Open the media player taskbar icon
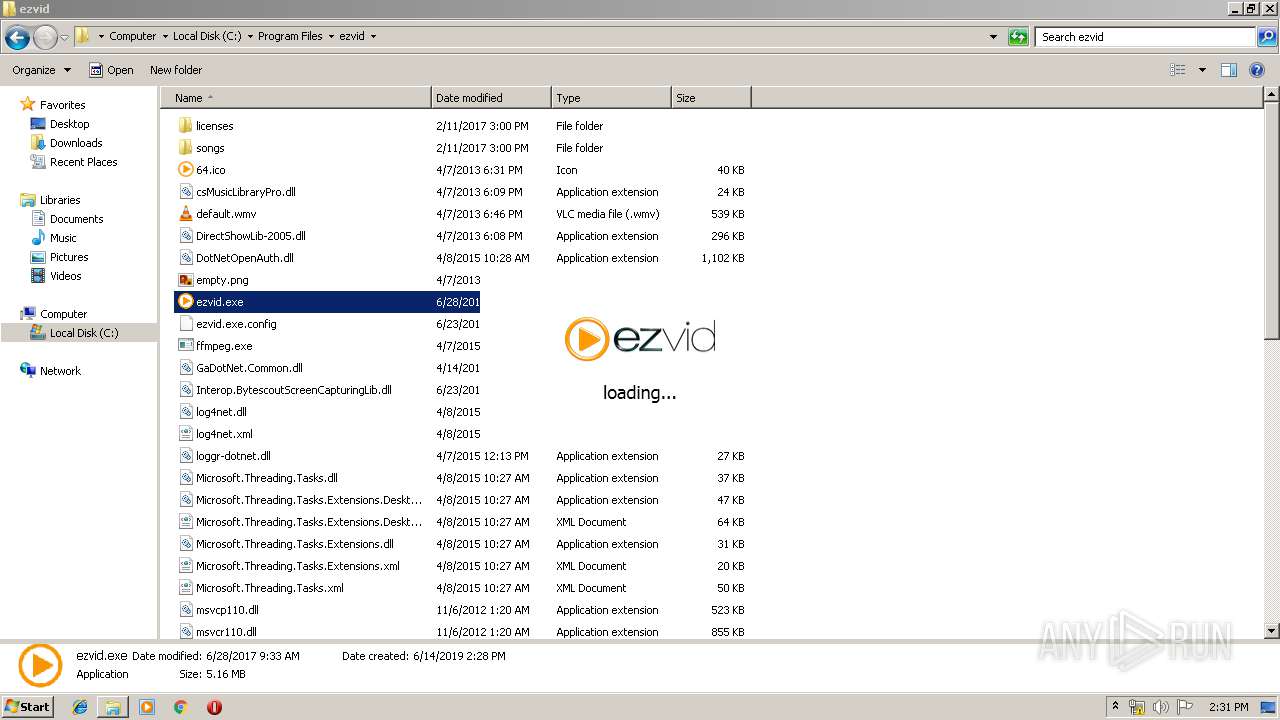The width and height of the screenshot is (1280, 720). coord(147,707)
